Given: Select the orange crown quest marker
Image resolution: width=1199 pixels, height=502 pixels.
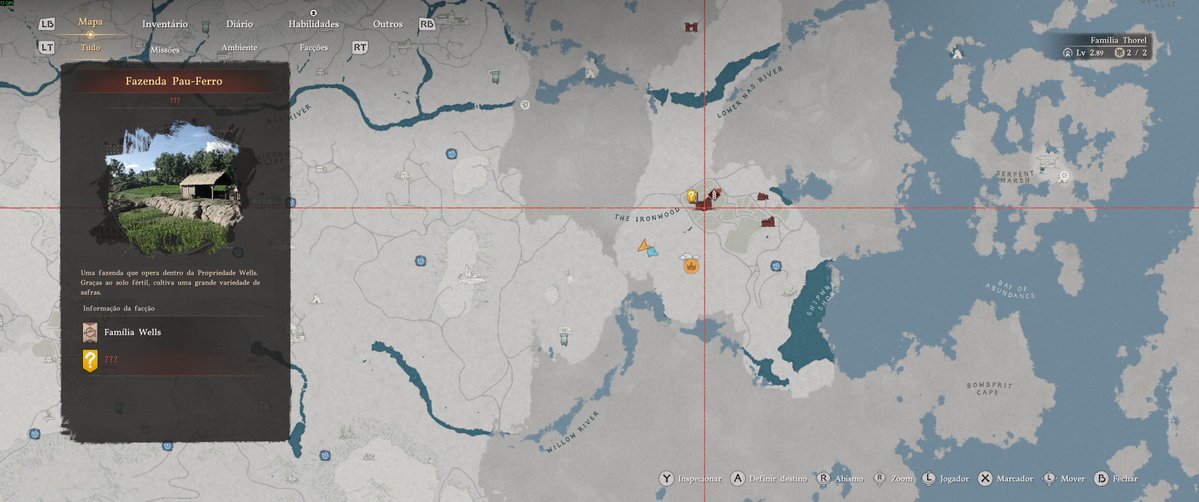Looking at the screenshot, I should coord(691,266).
